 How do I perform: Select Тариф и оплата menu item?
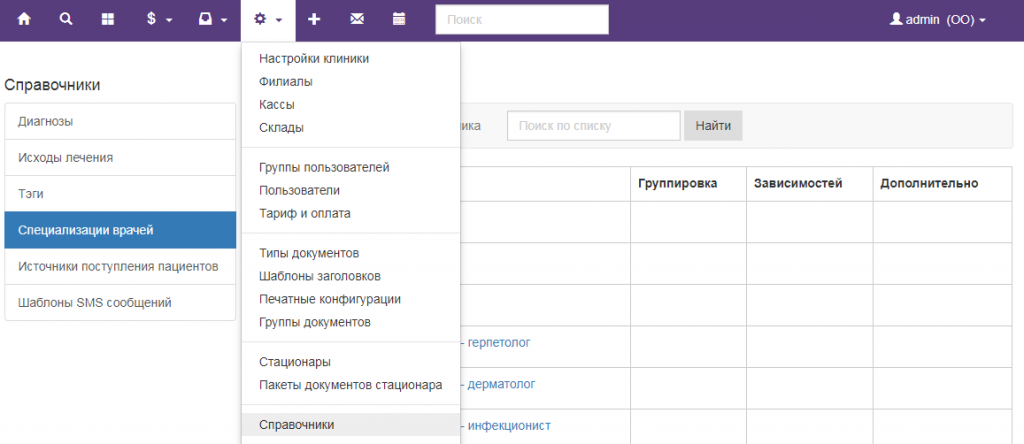tap(351, 214)
